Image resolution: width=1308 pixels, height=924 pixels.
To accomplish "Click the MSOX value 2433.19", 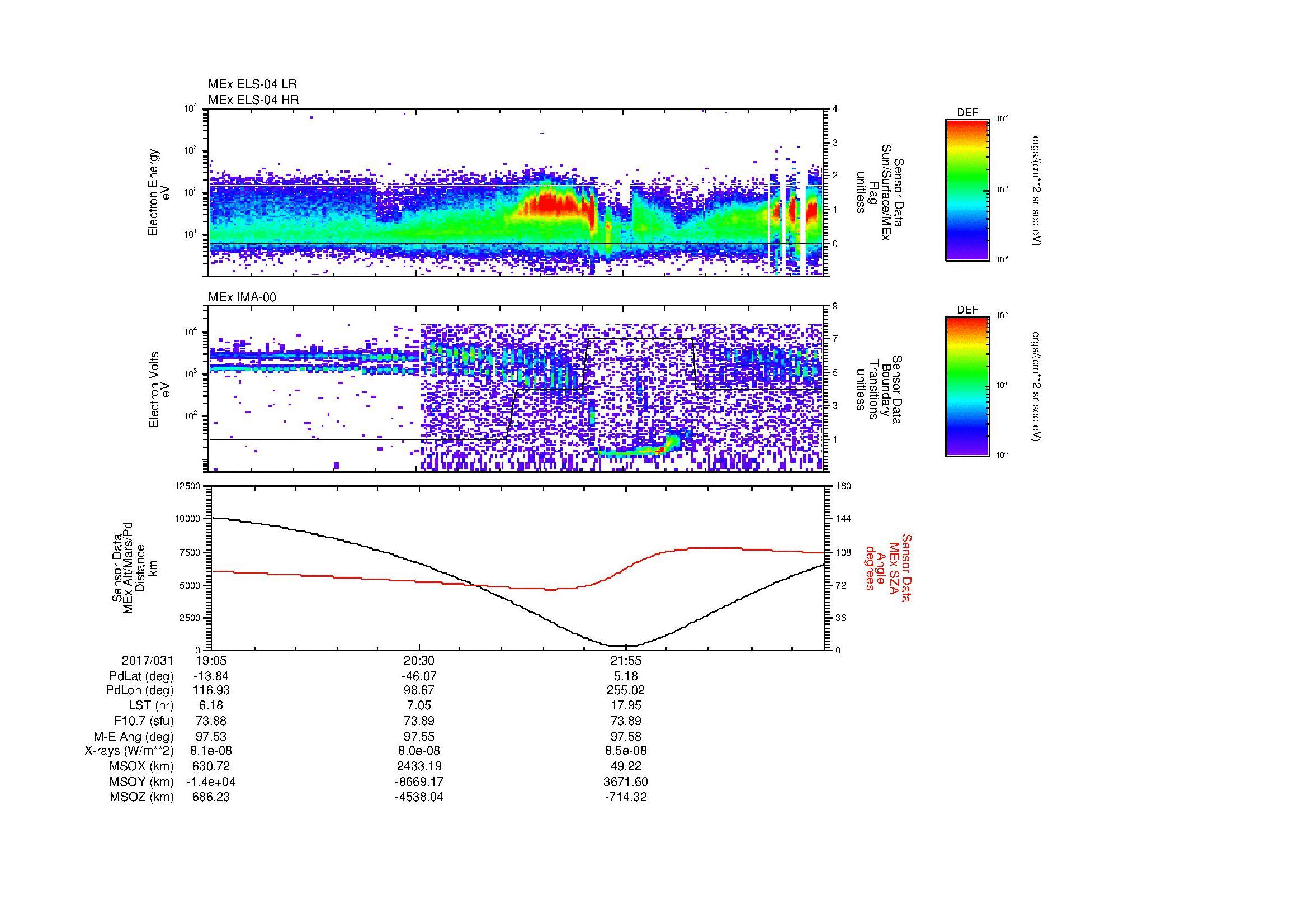I will [x=419, y=766].
